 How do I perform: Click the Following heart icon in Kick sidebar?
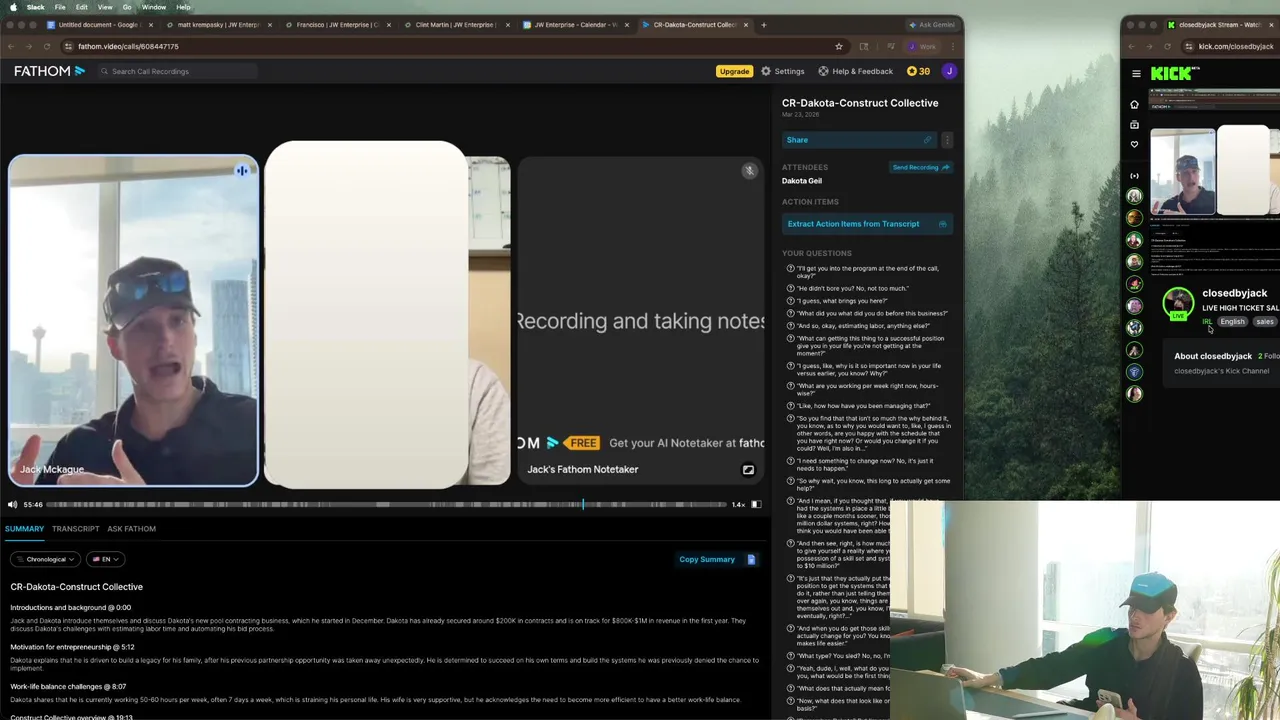(x=1134, y=145)
